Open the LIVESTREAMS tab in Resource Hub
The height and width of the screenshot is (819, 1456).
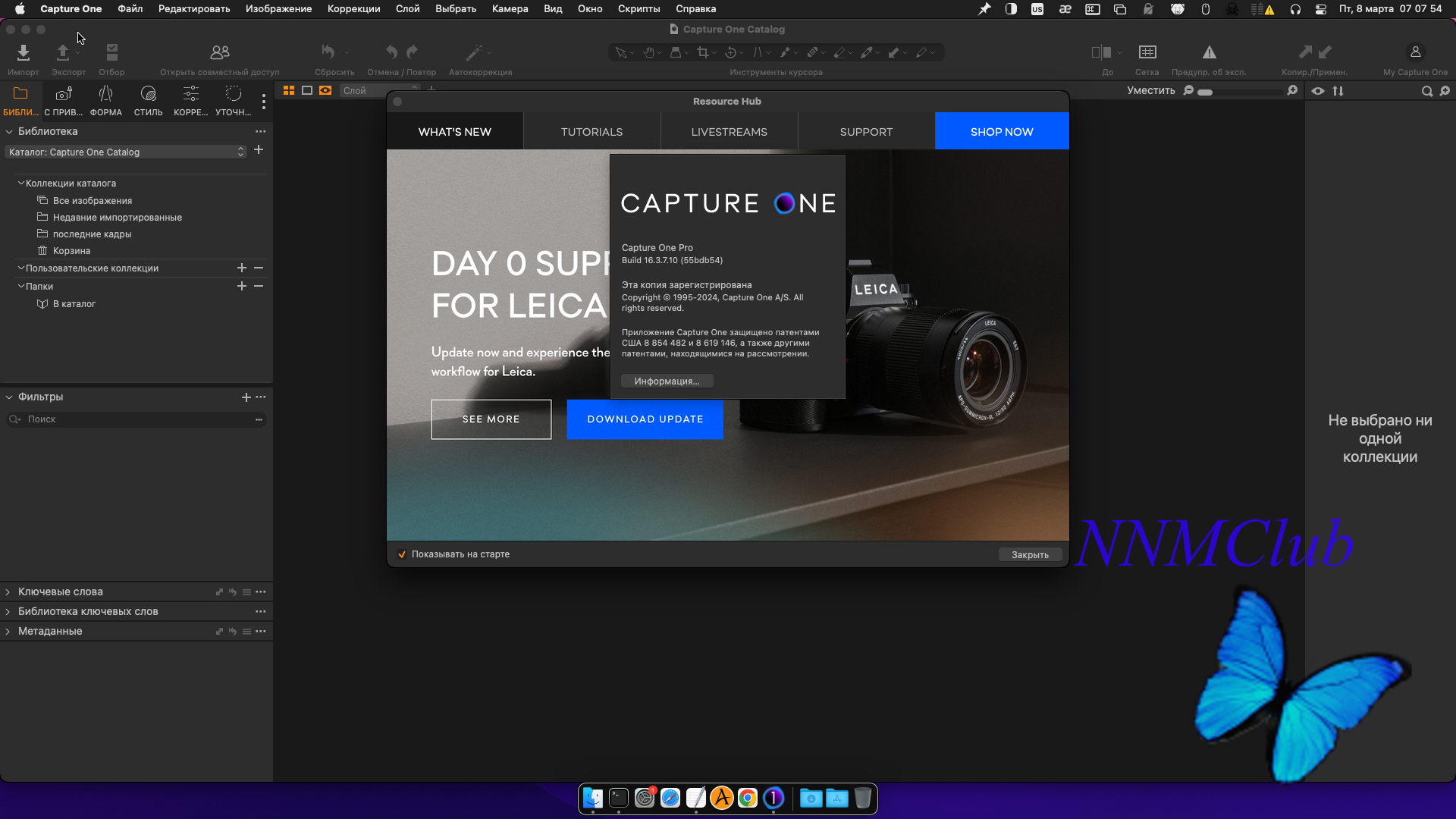coord(730,131)
